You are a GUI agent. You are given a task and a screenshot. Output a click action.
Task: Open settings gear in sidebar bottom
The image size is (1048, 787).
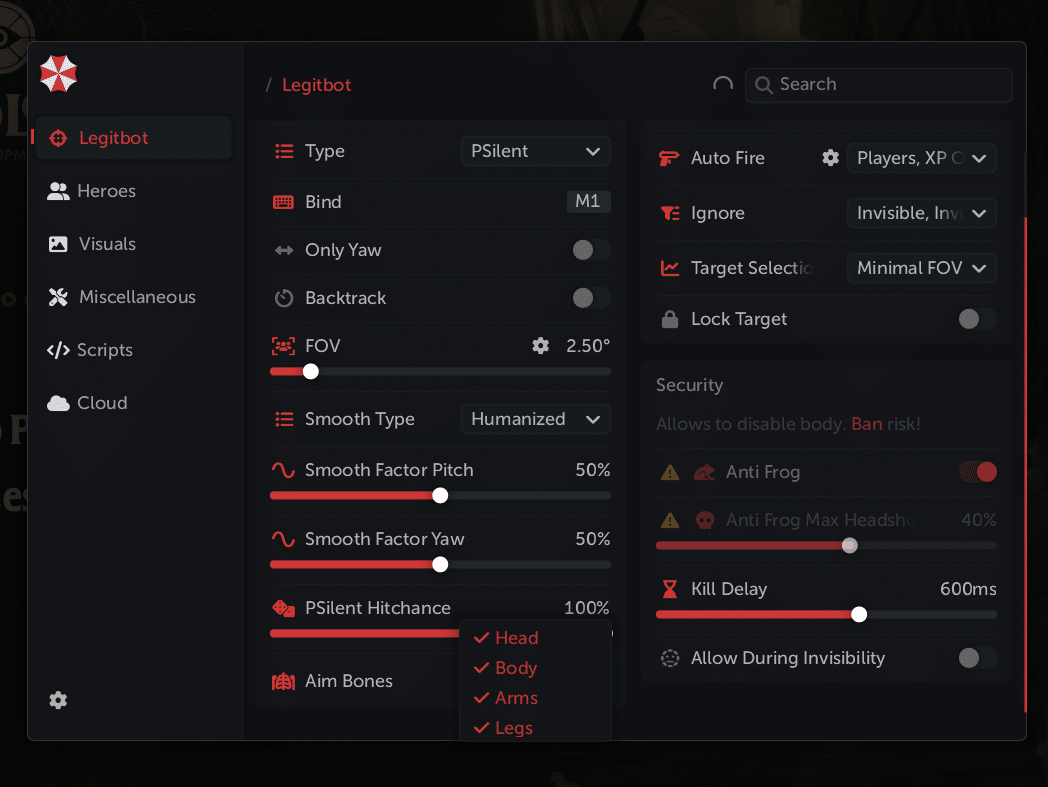pos(58,700)
